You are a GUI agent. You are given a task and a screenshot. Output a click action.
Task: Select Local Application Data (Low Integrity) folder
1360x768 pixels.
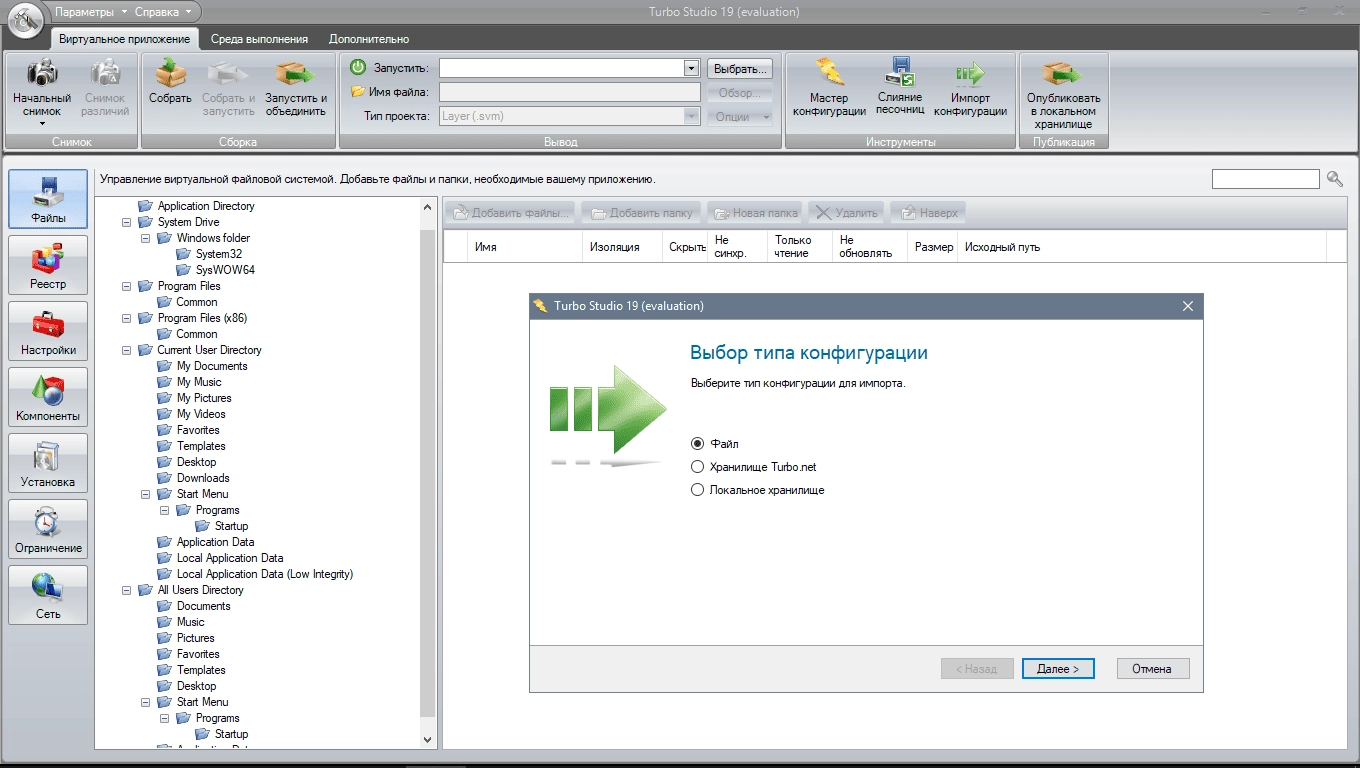(265, 574)
